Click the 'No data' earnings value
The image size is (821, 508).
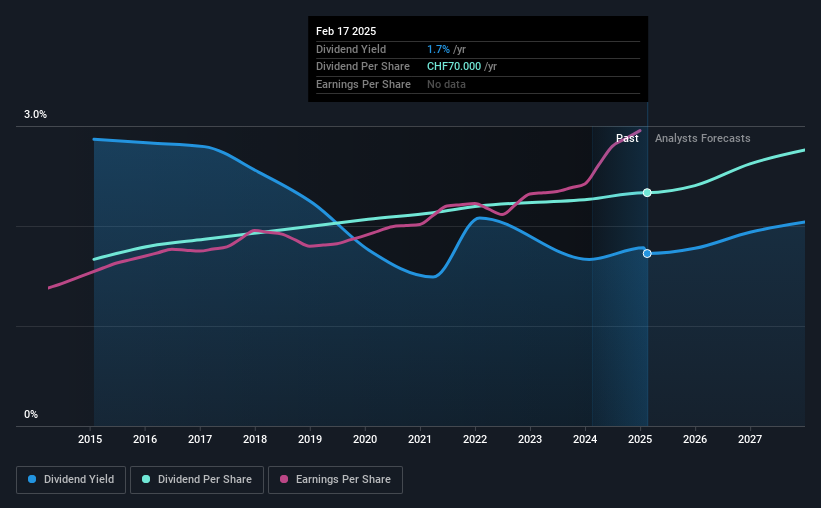click(x=446, y=84)
